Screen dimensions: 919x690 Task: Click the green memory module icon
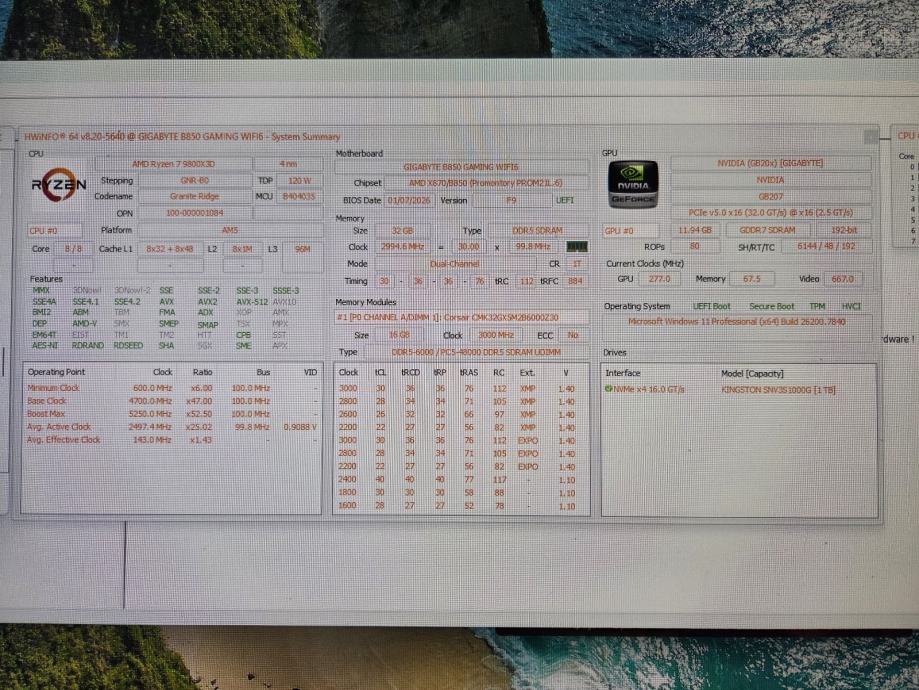(577, 247)
